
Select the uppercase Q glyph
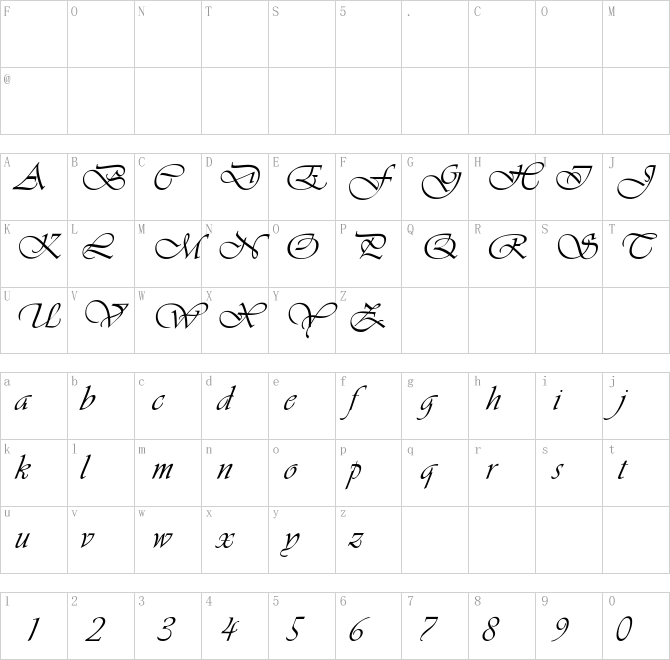[441, 246]
